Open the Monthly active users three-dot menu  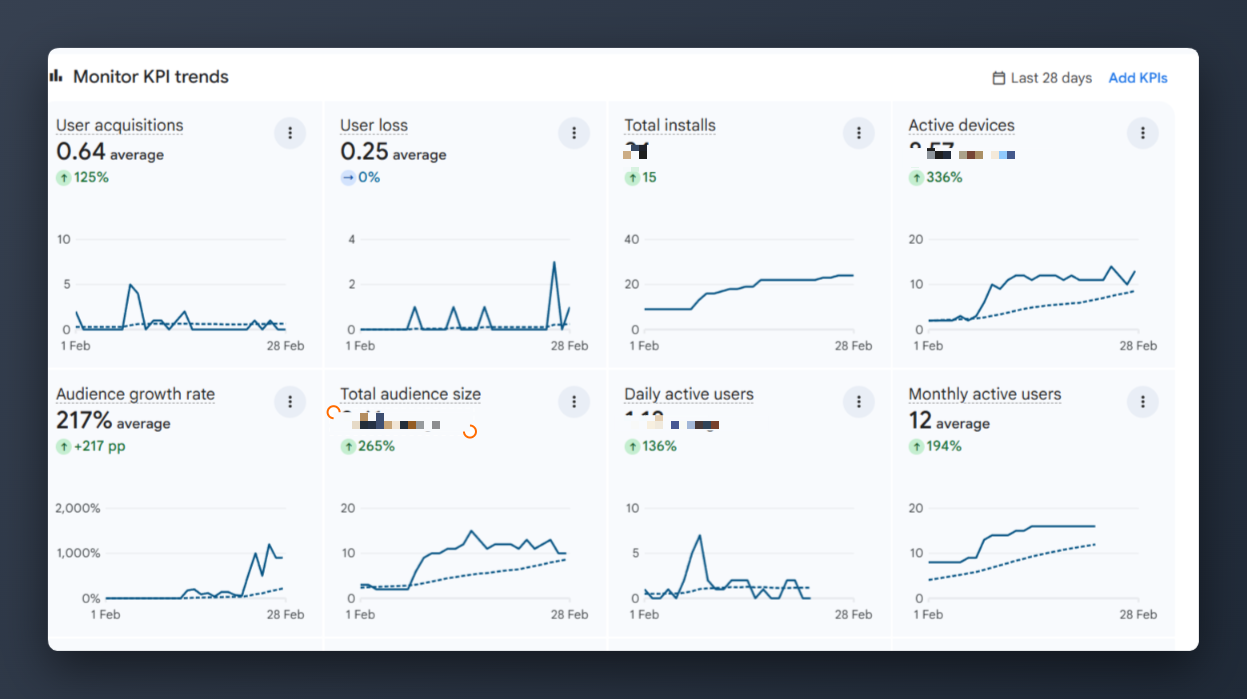(x=1142, y=402)
